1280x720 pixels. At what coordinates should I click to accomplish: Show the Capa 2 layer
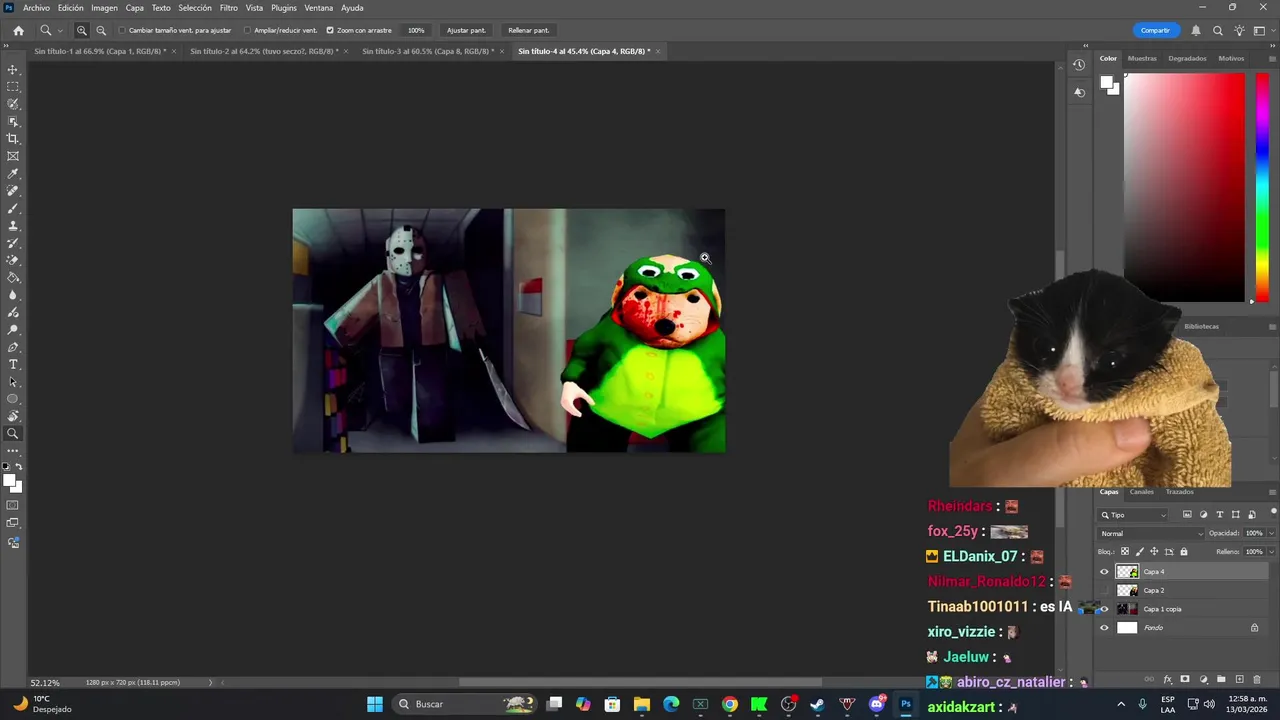pyautogui.click(x=1104, y=590)
